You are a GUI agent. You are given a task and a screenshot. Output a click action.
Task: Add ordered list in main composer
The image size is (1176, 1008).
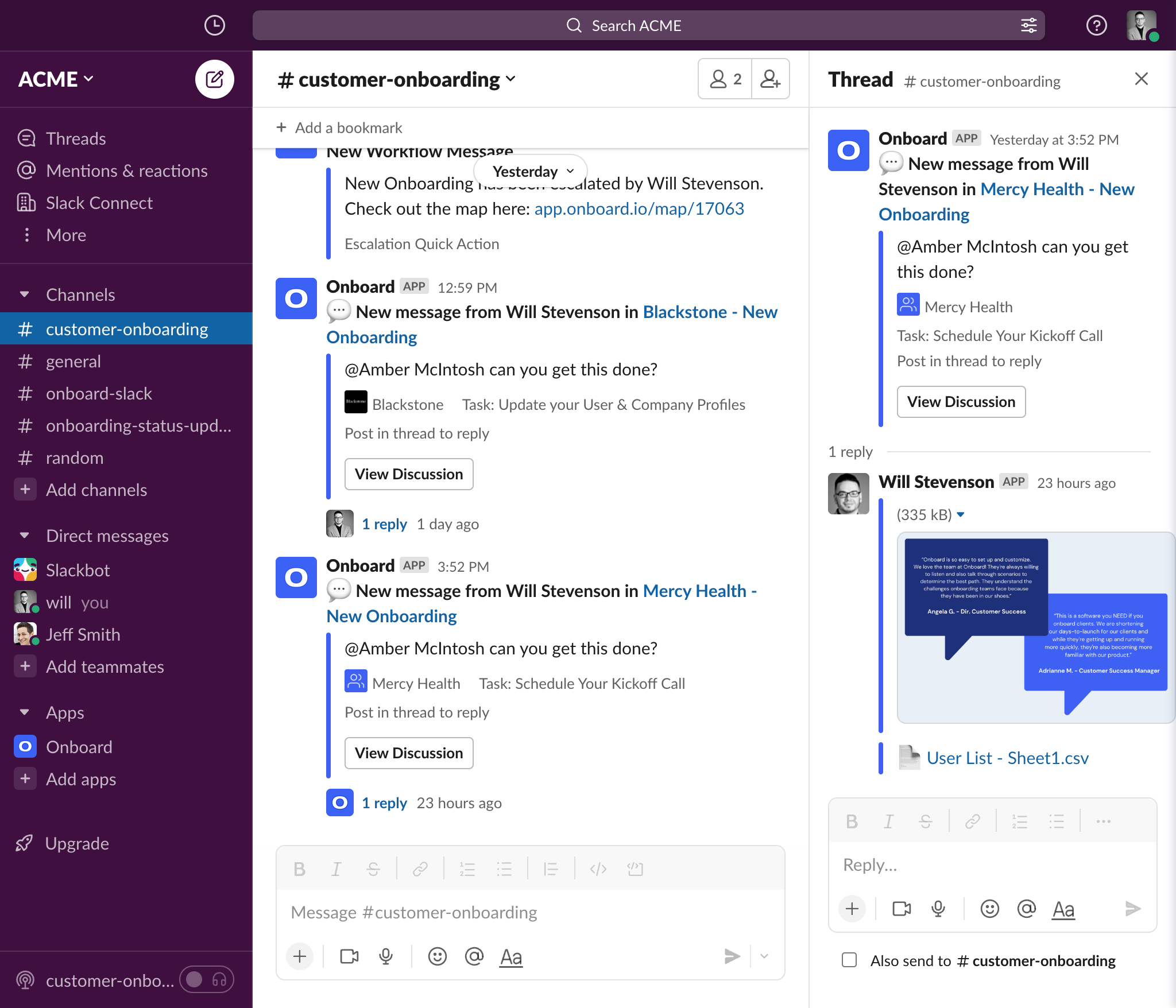click(467, 869)
